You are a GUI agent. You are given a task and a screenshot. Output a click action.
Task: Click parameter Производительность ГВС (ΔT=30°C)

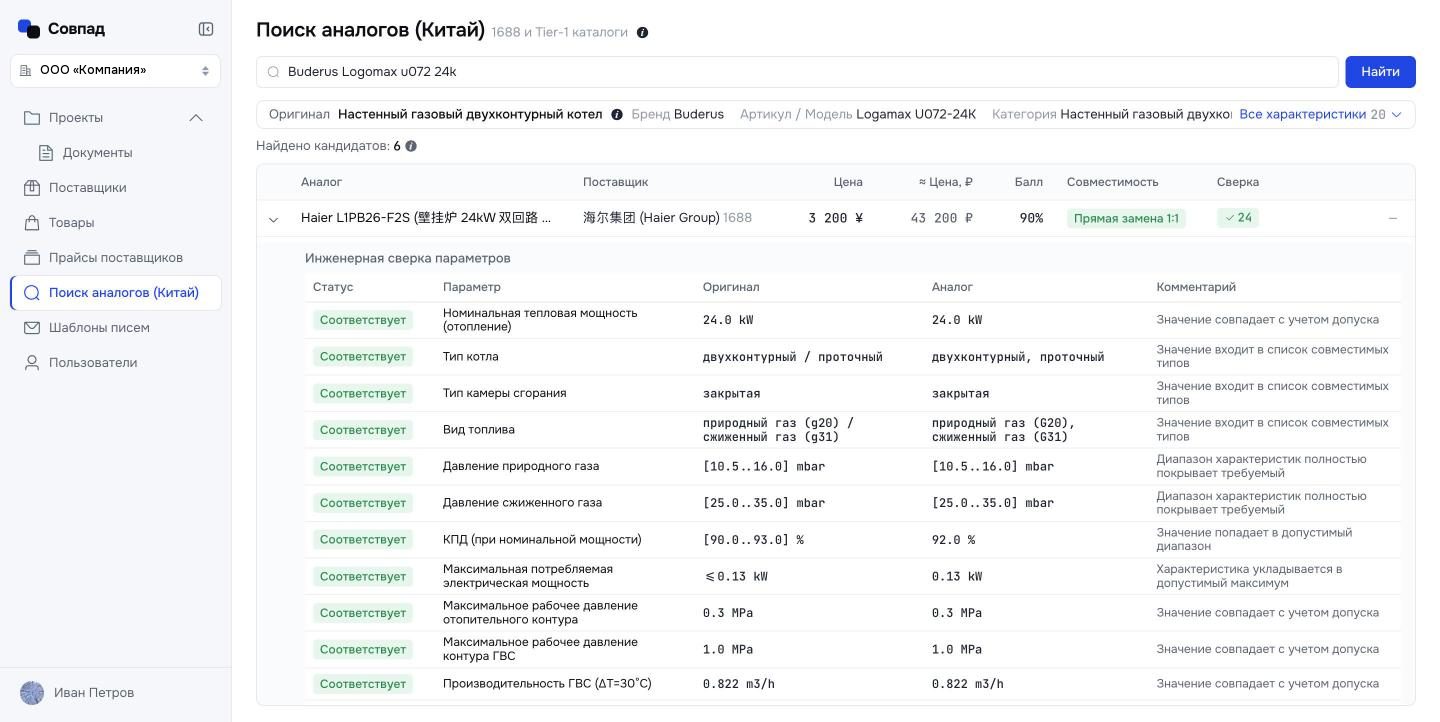pos(547,684)
